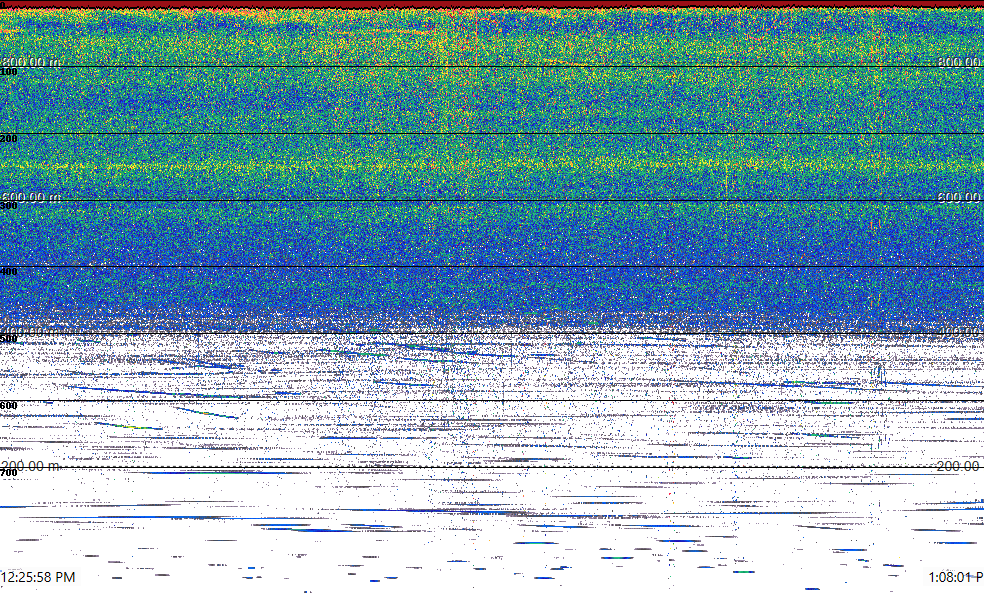Select the bold 300 grid line label
984x594 pixels.
tap(9, 205)
